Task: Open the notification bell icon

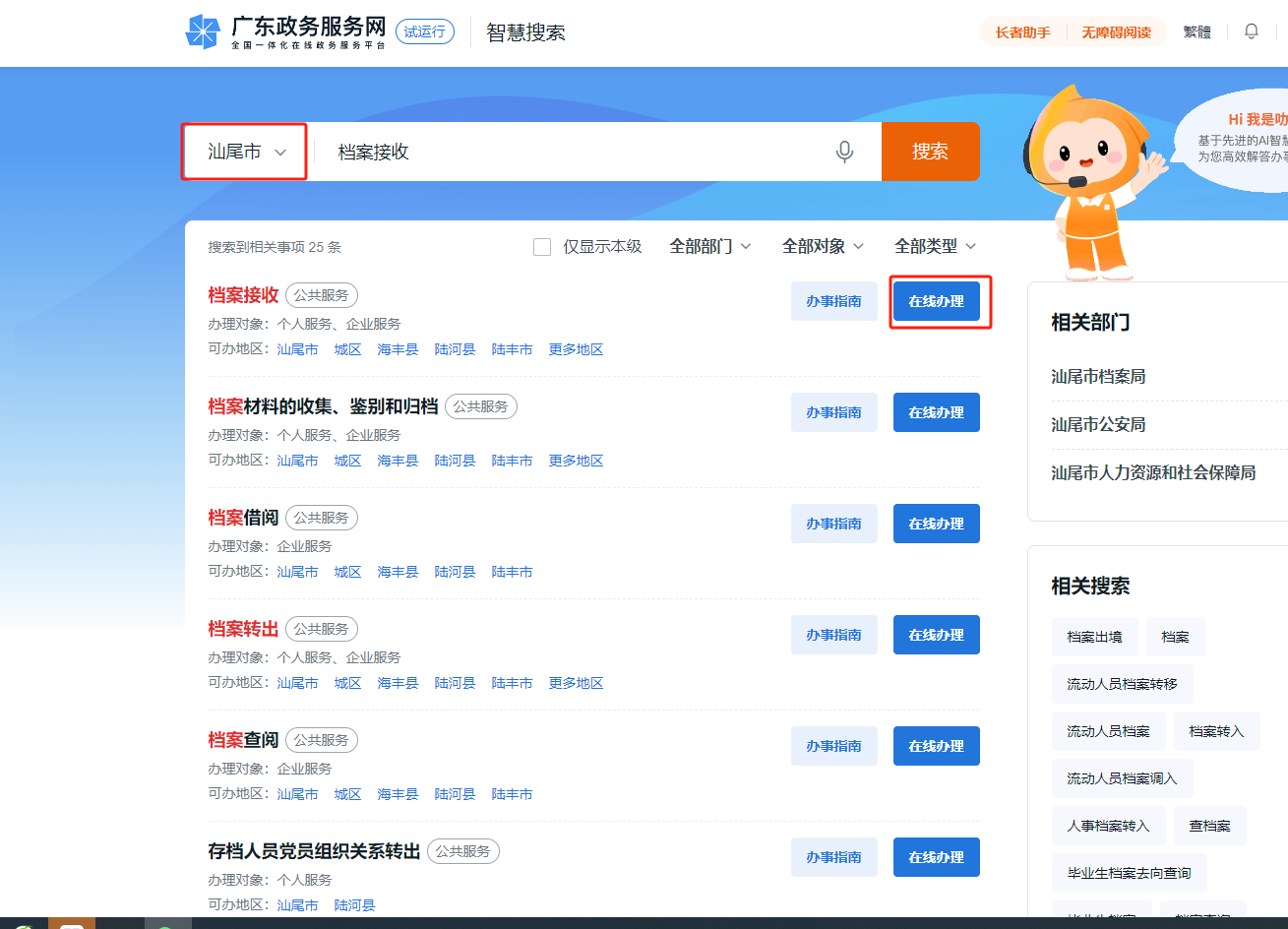Action: [1251, 31]
